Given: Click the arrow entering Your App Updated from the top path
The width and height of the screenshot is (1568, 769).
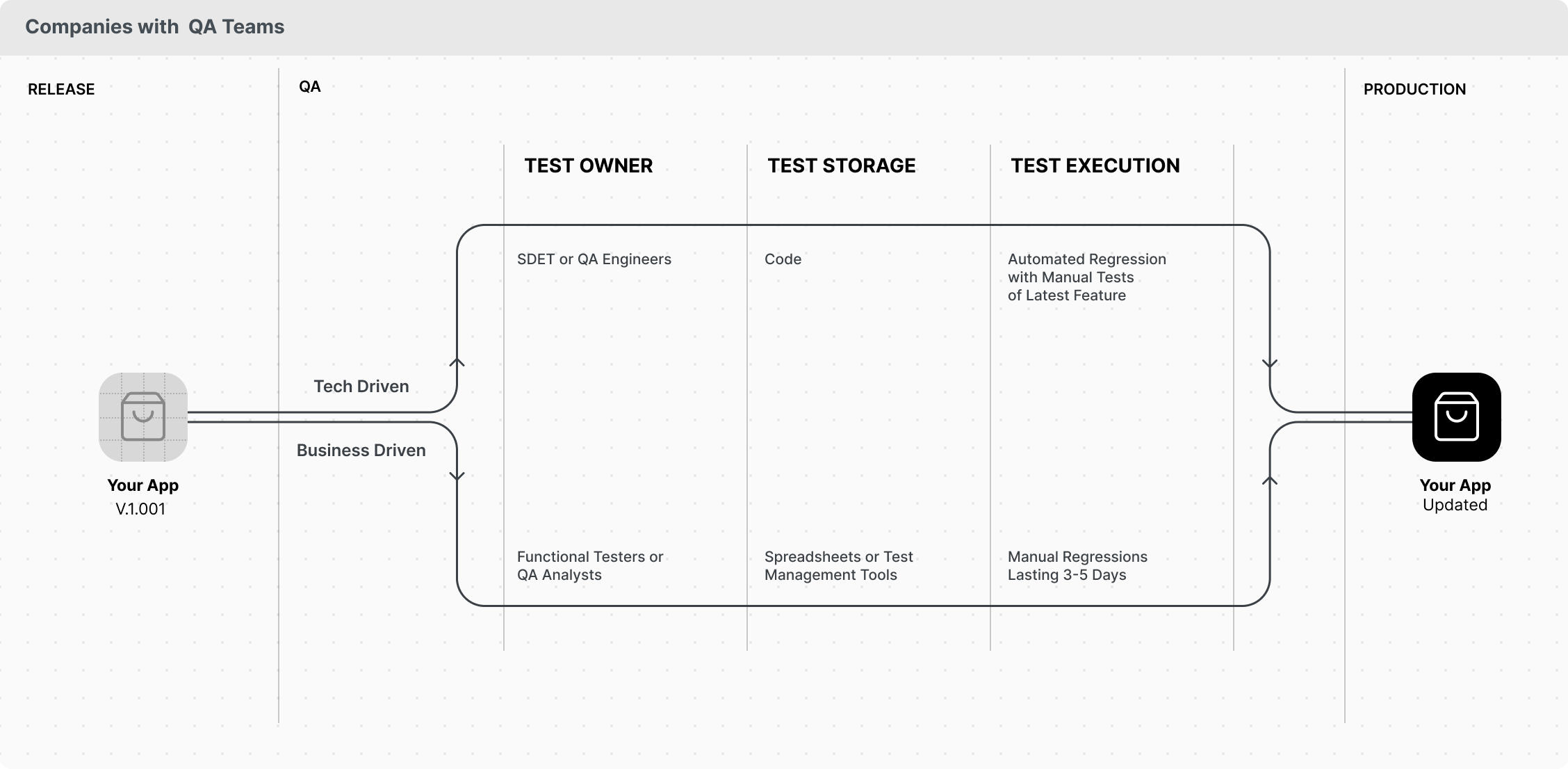Looking at the screenshot, I should click(1271, 362).
